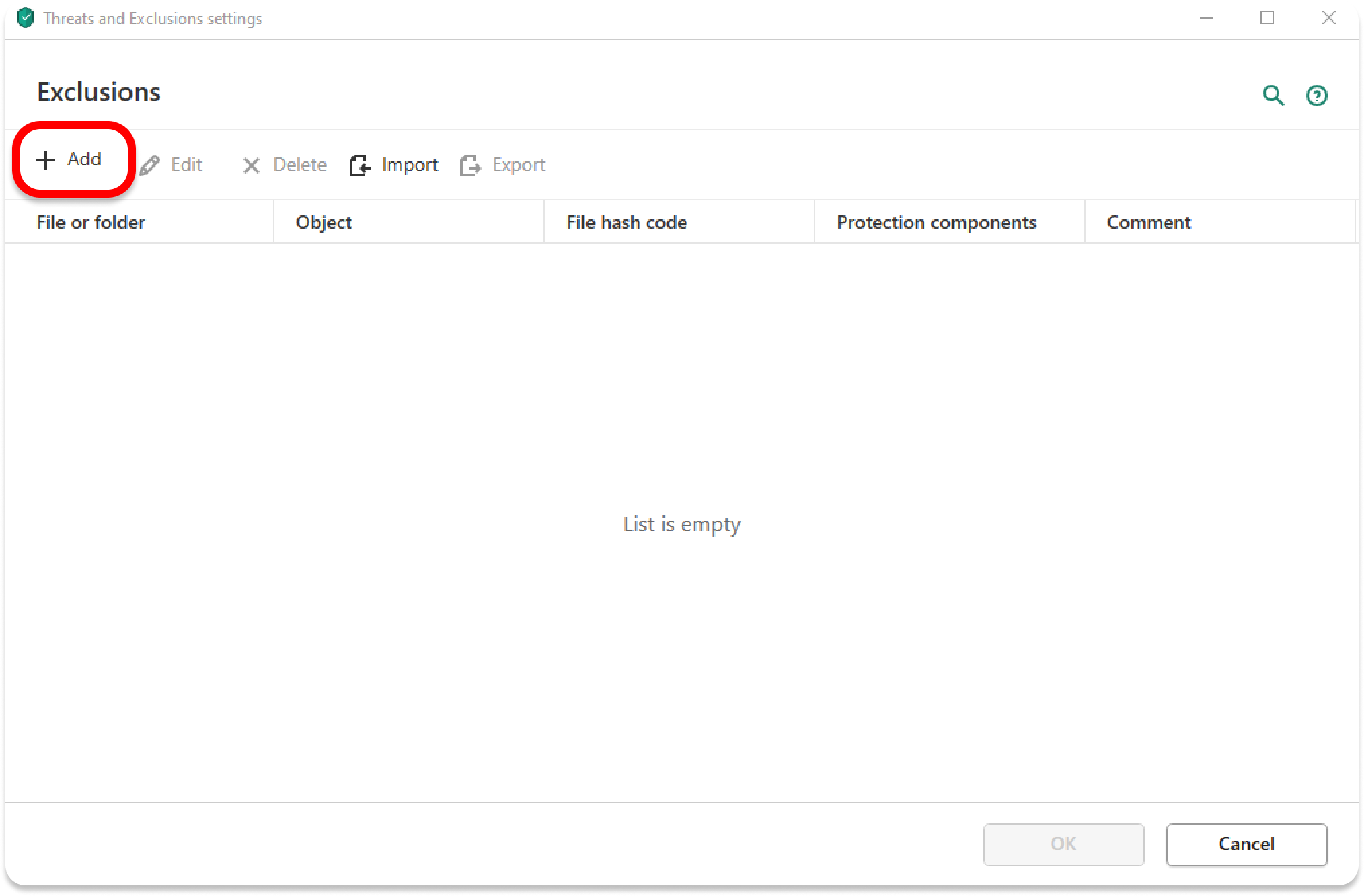Image resolution: width=1364 pixels, height=896 pixels.
Task: Maximize the settings window
Action: point(1267,18)
